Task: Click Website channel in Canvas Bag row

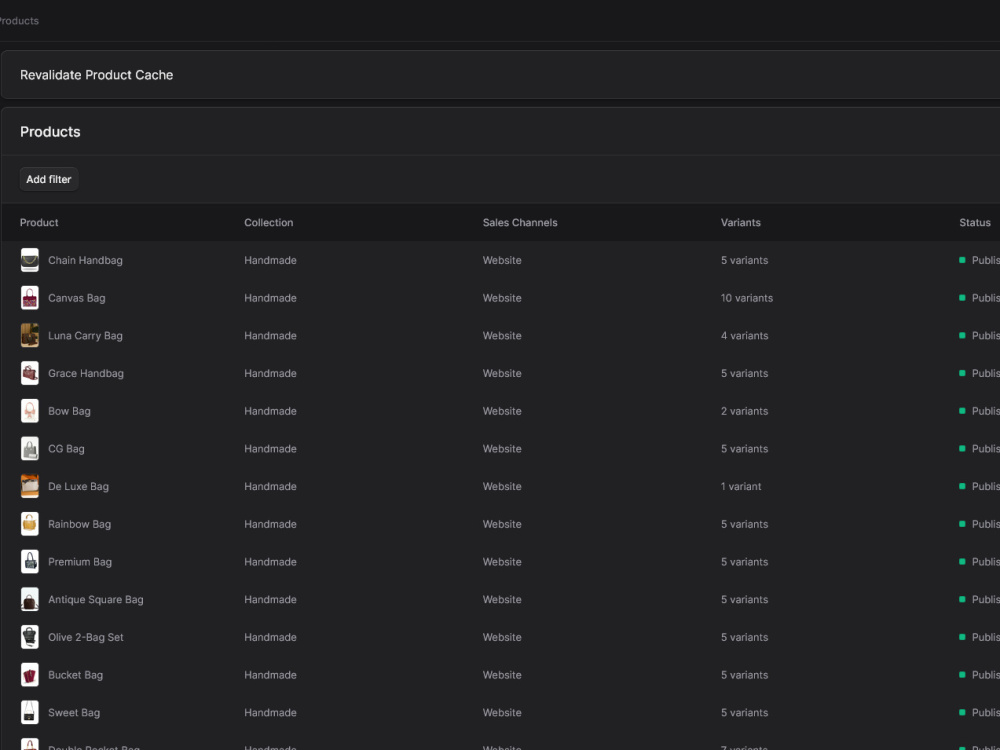Action: pyautogui.click(x=502, y=298)
